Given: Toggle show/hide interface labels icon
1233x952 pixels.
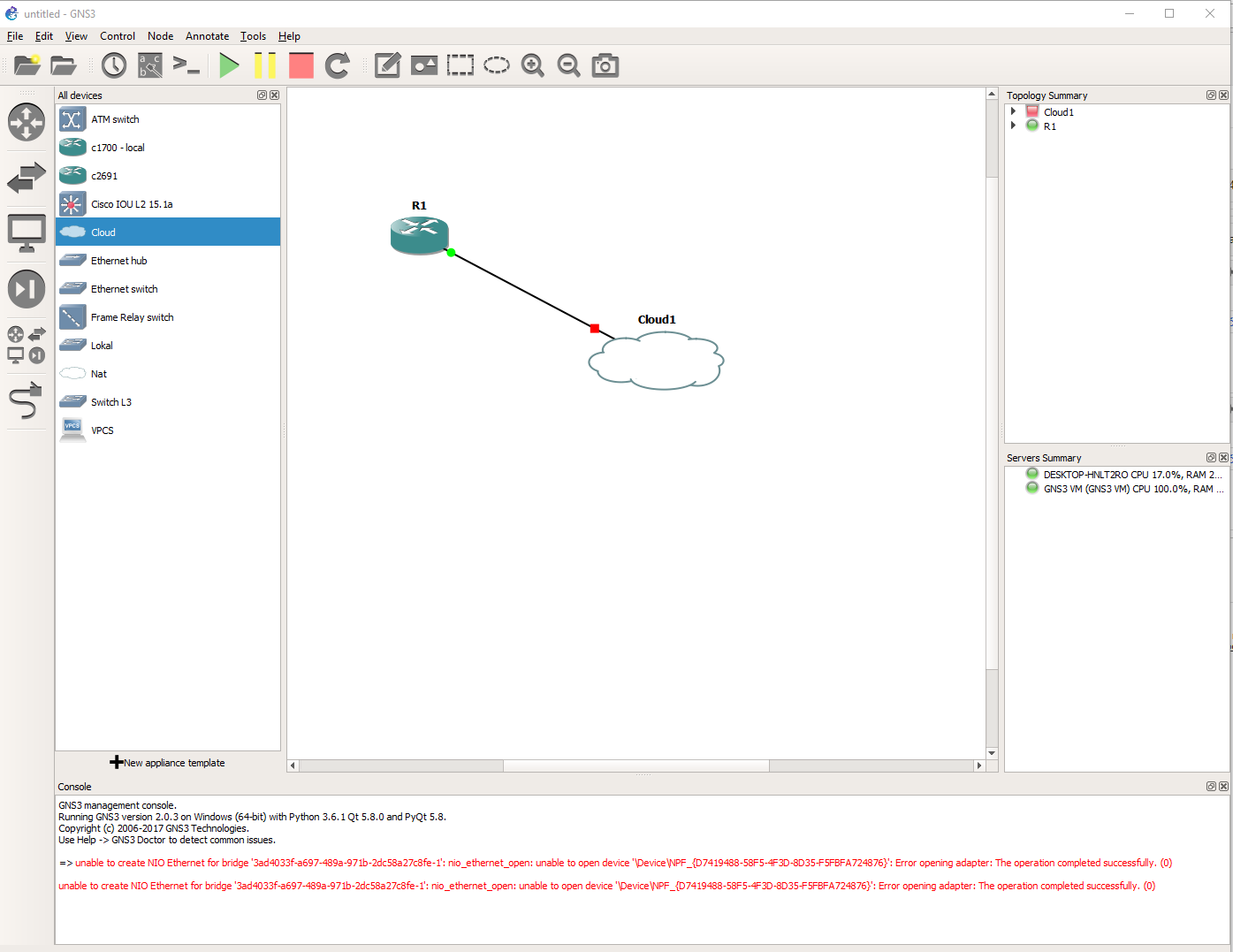Looking at the screenshot, I should point(150,65).
